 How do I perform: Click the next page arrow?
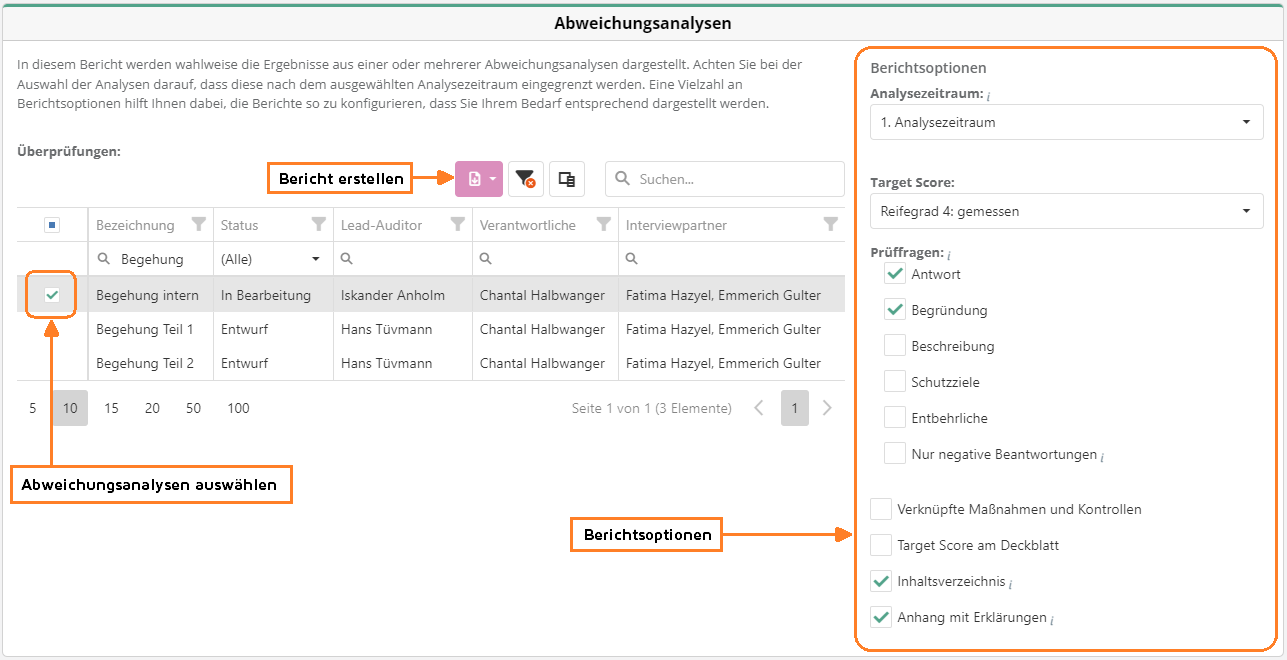click(x=827, y=408)
